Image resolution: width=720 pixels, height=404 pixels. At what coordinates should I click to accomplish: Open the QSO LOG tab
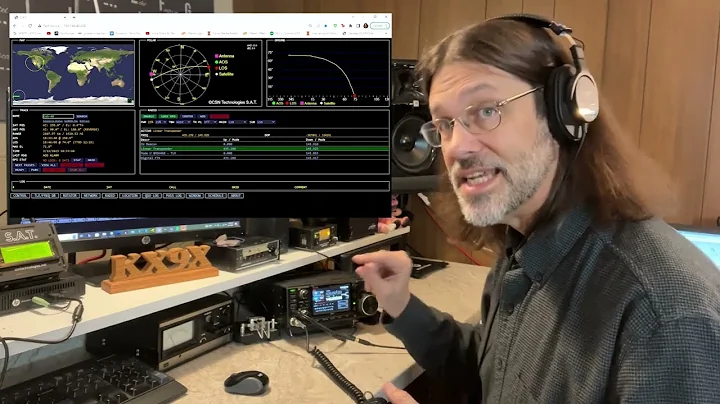point(152,196)
